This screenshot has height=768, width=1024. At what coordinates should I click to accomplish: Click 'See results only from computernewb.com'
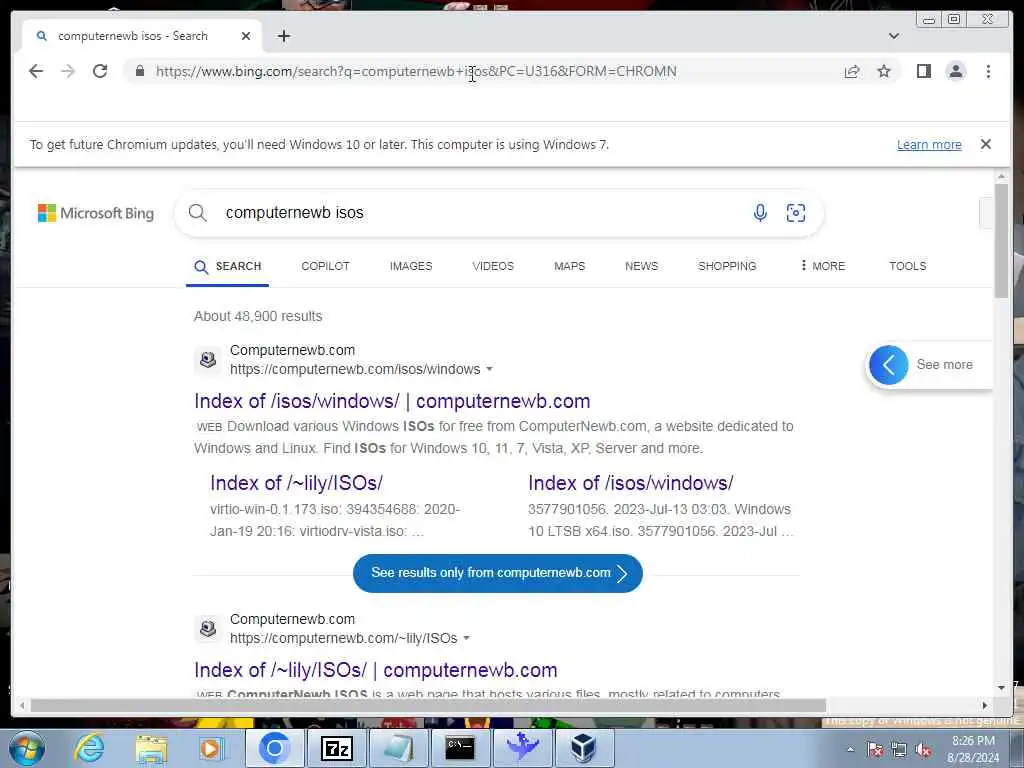498,573
